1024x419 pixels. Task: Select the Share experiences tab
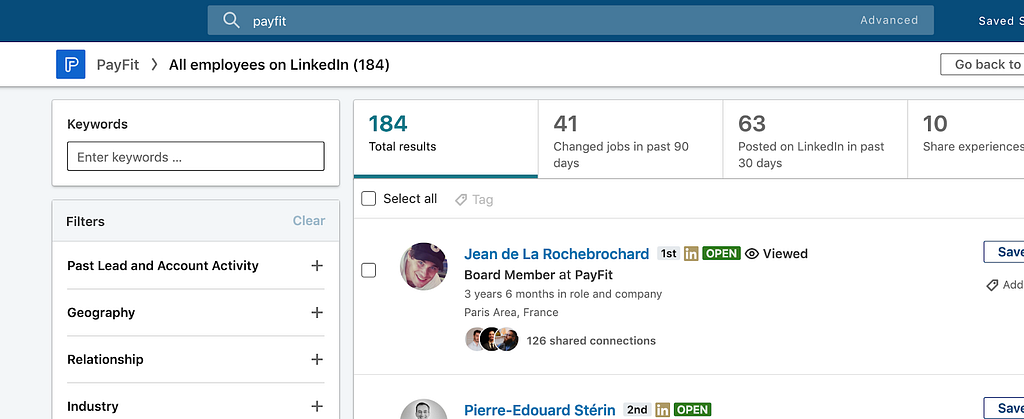click(966, 138)
